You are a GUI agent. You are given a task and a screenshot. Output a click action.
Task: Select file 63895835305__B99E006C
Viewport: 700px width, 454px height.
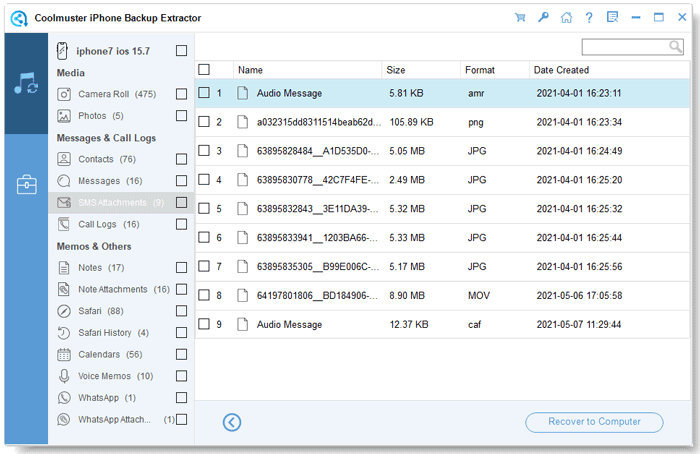tap(317, 267)
